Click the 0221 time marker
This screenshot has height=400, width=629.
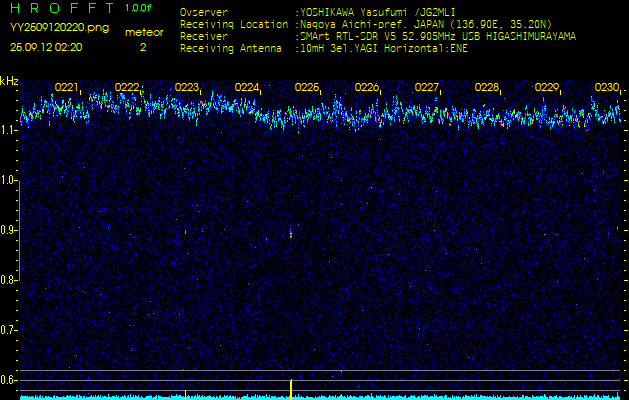(x=67, y=88)
